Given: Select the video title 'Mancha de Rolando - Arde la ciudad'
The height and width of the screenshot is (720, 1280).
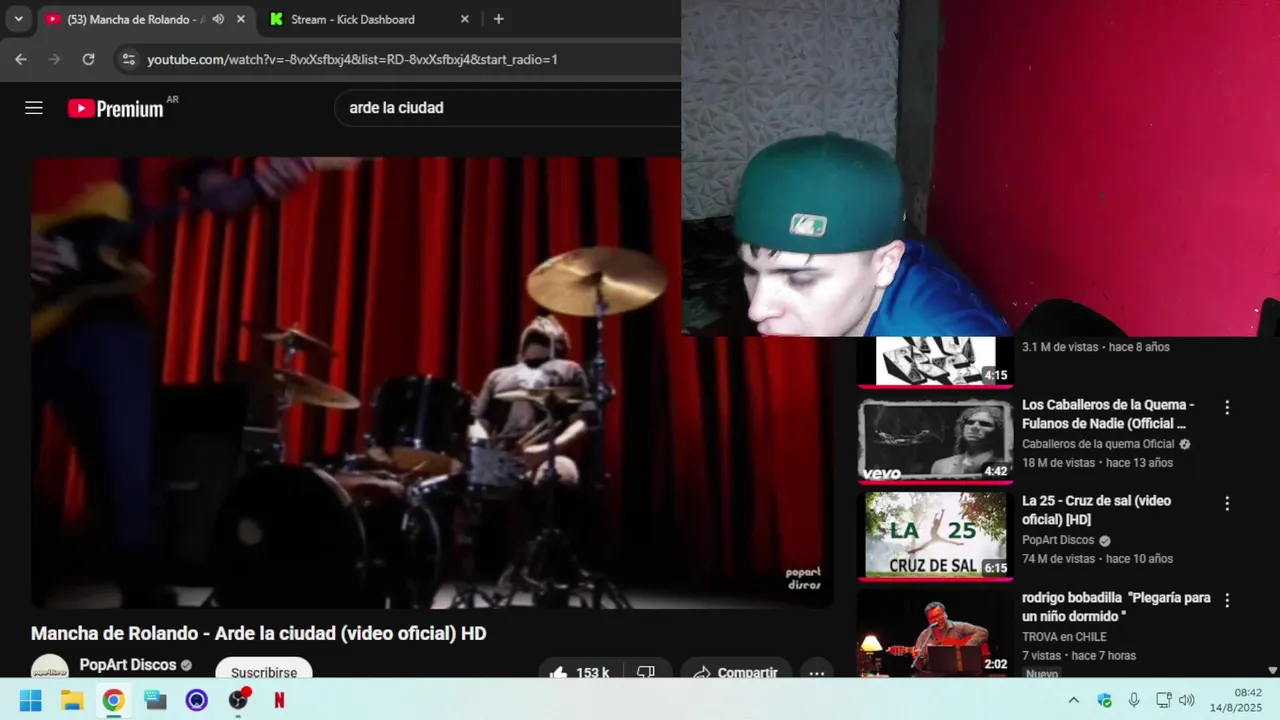Looking at the screenshot, I should coord(258,633).
